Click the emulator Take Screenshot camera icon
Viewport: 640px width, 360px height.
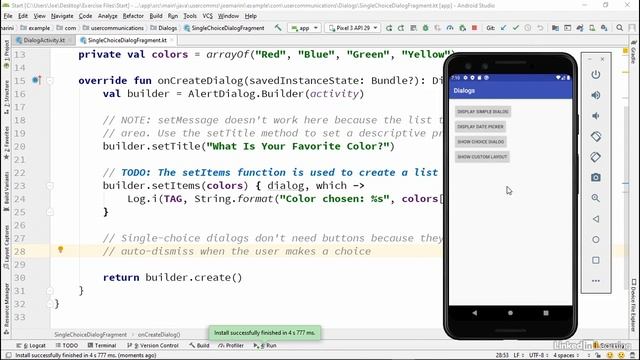pyautogui.click(x=596, y=177)
